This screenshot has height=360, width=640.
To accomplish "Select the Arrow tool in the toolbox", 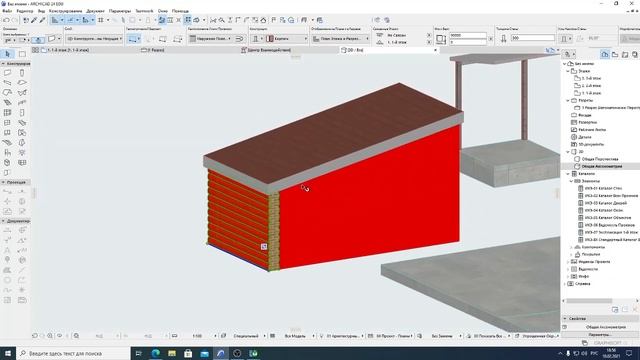I will pyautogui.click(x=7, y=54).
